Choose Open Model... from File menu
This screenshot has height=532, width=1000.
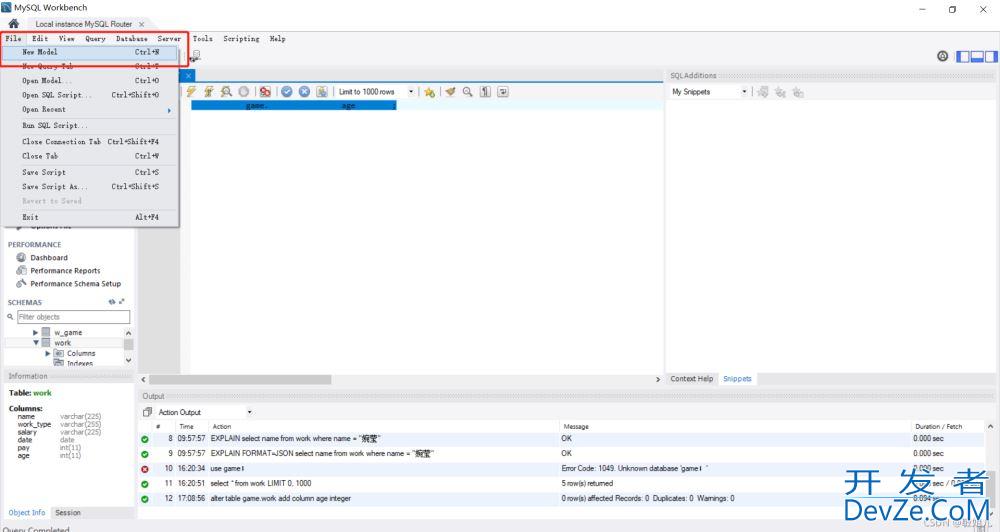pyautogui.click(x=90, y=80)
